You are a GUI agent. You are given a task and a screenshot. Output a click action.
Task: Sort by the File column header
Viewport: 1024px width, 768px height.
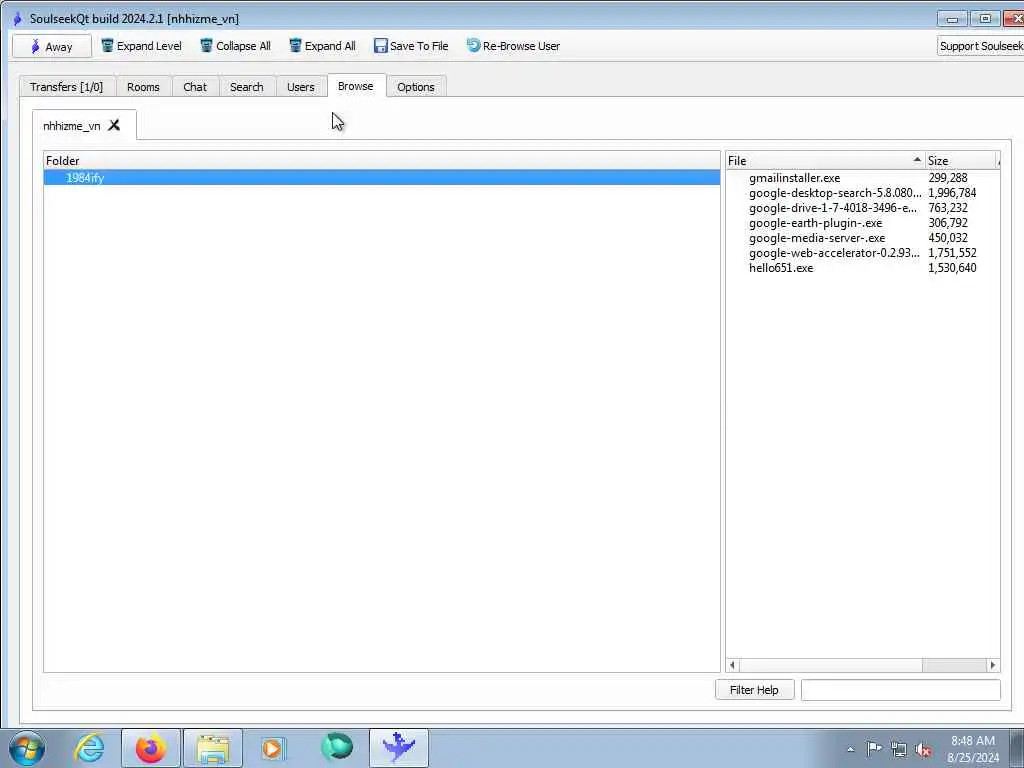pyautogui.click(x=825, y=161)
